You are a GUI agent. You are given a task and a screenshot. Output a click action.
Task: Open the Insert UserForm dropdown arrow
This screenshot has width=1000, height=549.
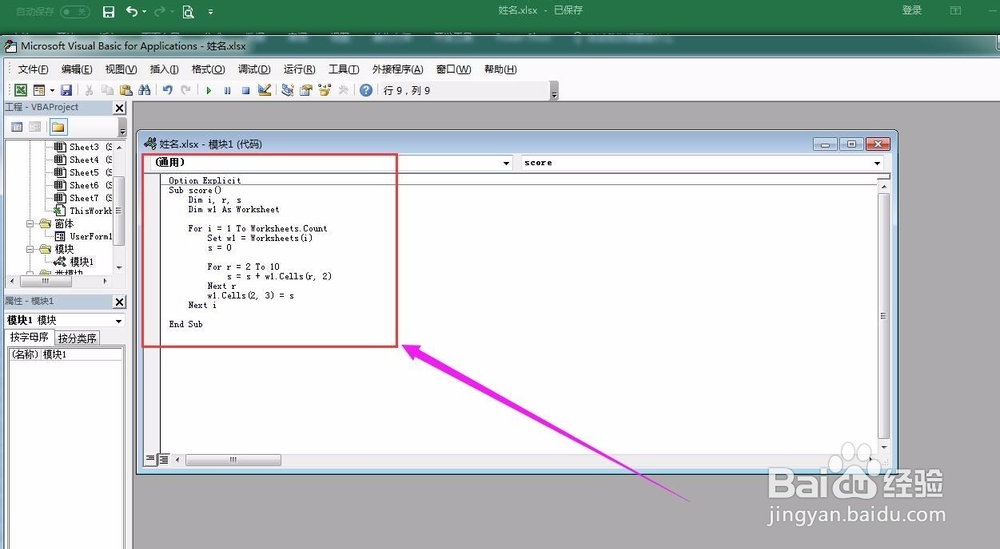click(52, 91)
